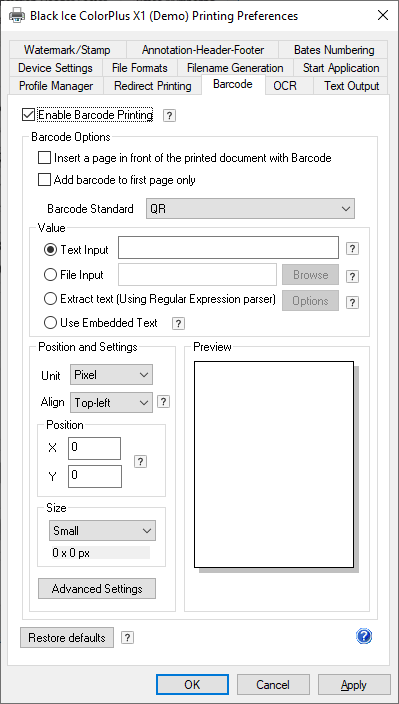Uncheck Enable Barcode Printing checkbox
Screen dimensions: 399x704
(x=28, y=115)
